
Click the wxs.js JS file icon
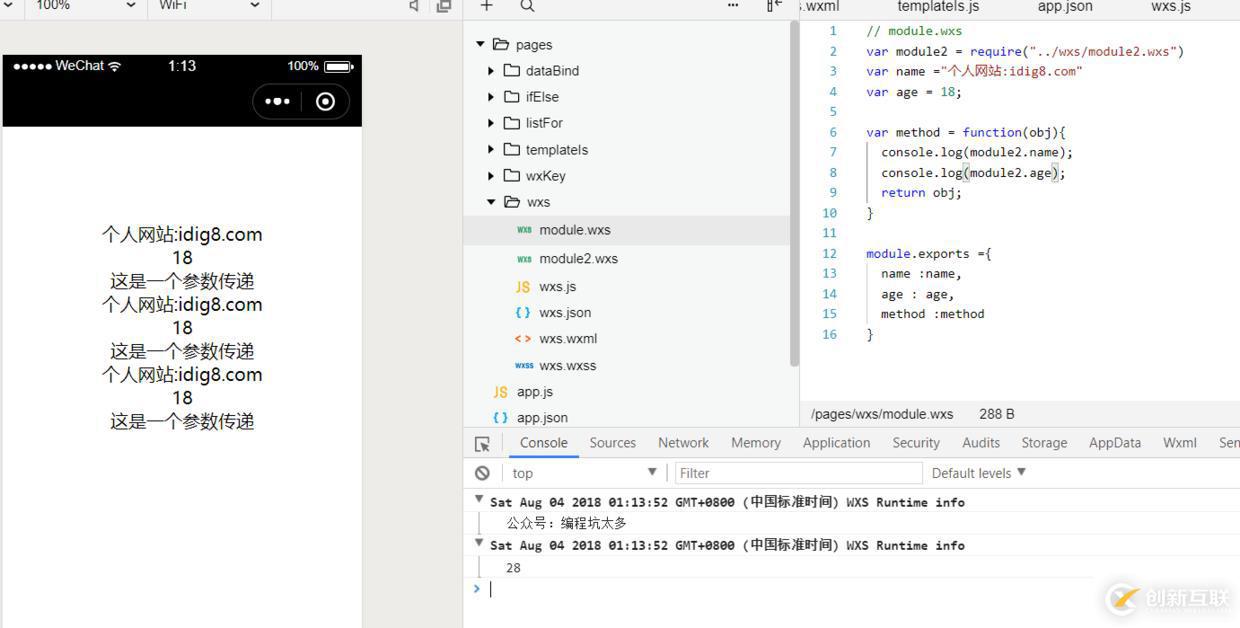pyautogui.click(x=523, y=287)
